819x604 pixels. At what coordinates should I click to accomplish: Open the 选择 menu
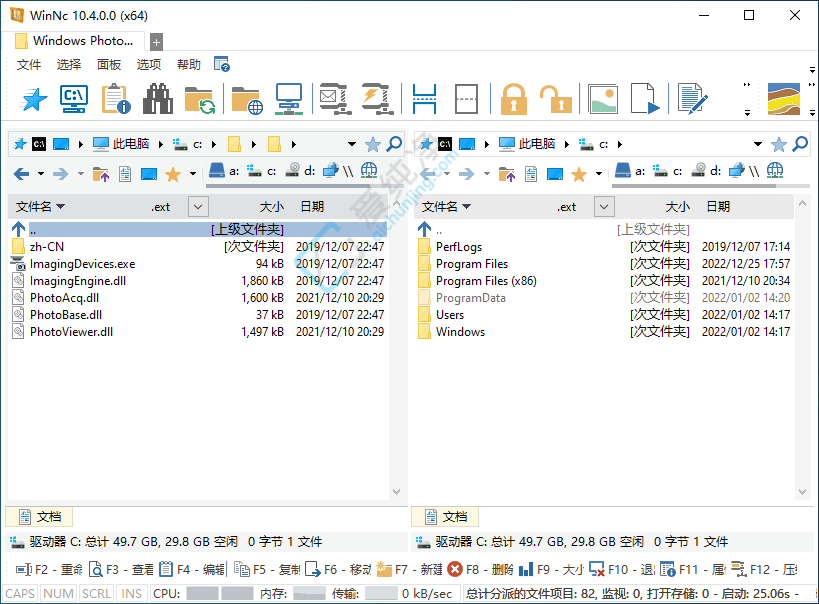[69, 64]
